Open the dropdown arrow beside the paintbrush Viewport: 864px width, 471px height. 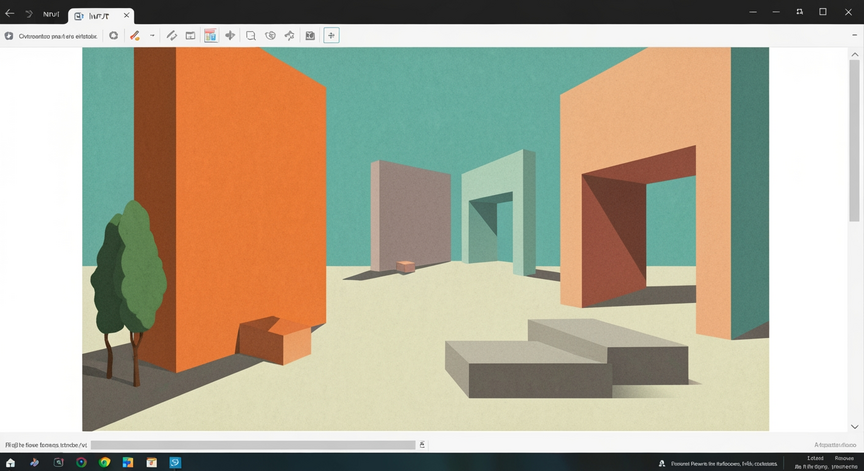[x=152, y=35]
